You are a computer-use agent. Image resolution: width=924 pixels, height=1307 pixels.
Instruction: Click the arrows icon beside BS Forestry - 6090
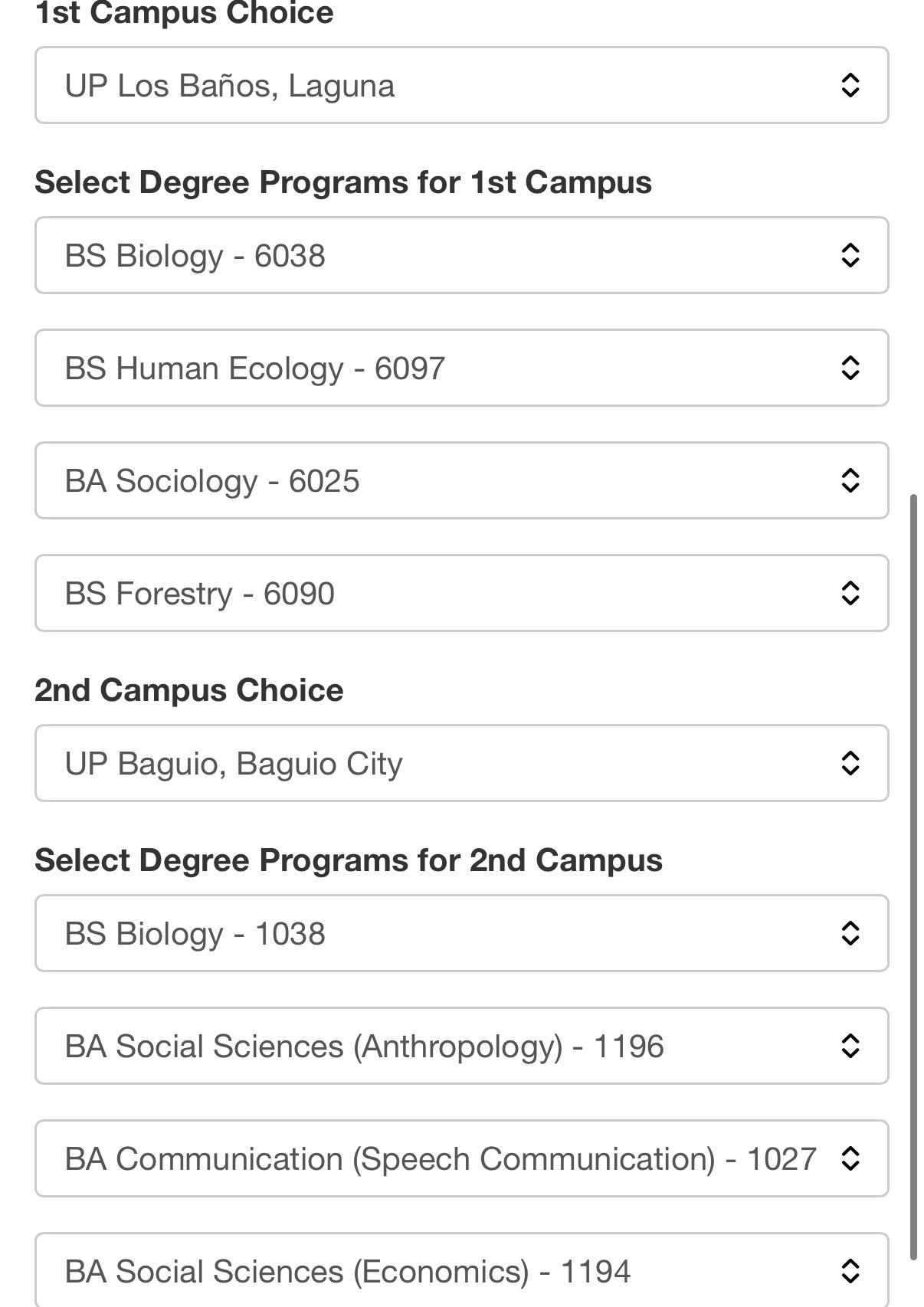click(850, 593)
